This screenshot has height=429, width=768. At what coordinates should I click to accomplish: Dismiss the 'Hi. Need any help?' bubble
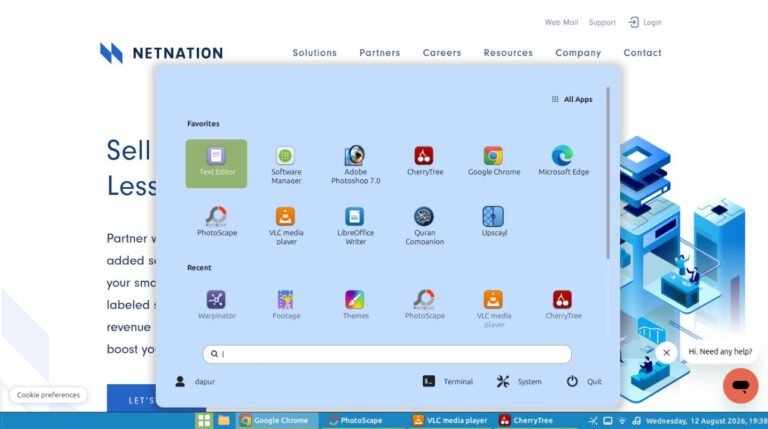666,352
